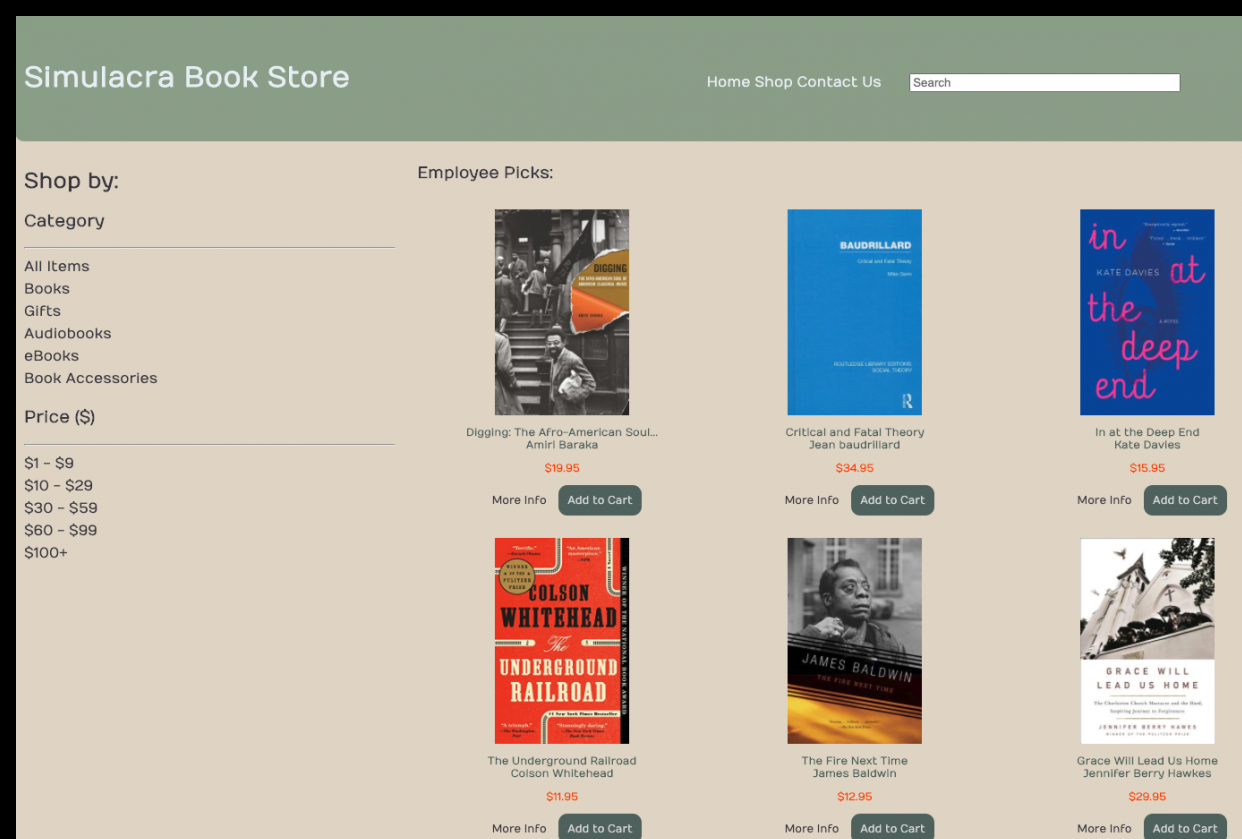Click the author name Jean baudrillard

855,445
